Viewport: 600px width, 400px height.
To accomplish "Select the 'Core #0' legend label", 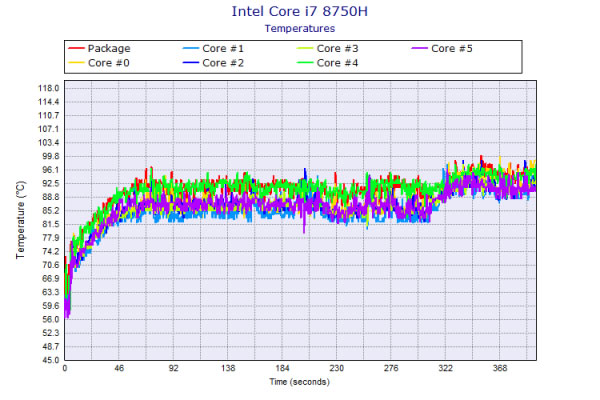I will 109,63.
